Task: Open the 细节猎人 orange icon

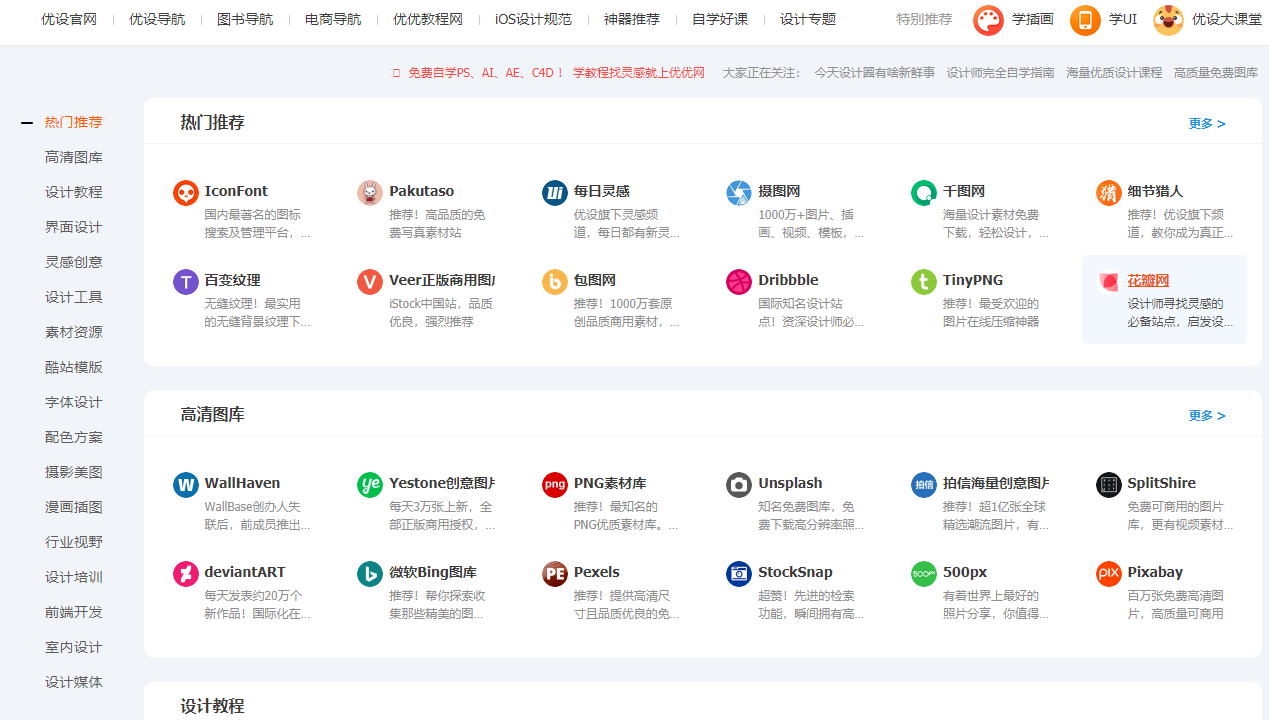Action: [1109, 193]
